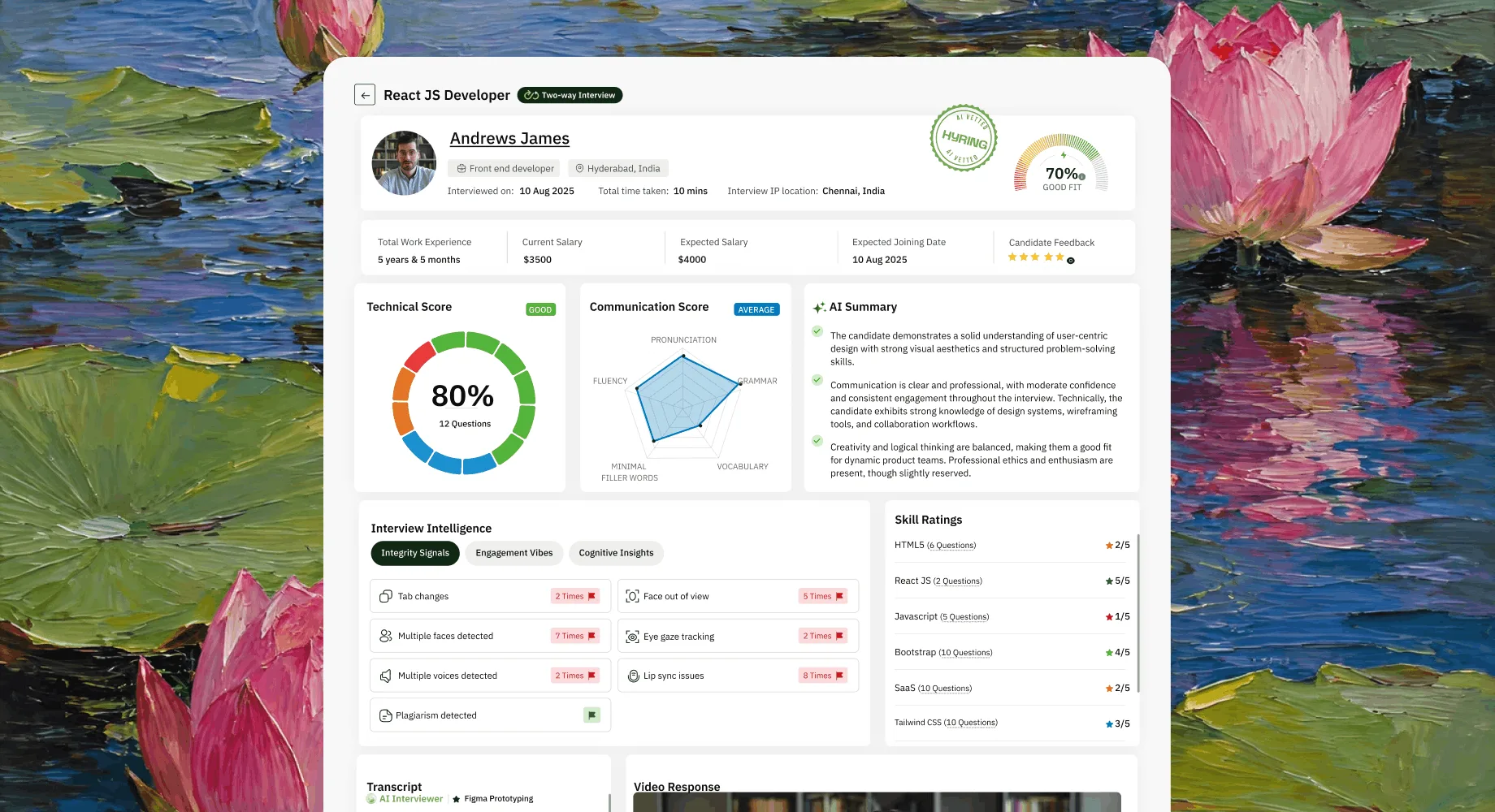Click the info icon next to 70% score
The width and height of the screenshot is (1495, 812).
[x=1081, y=177]
